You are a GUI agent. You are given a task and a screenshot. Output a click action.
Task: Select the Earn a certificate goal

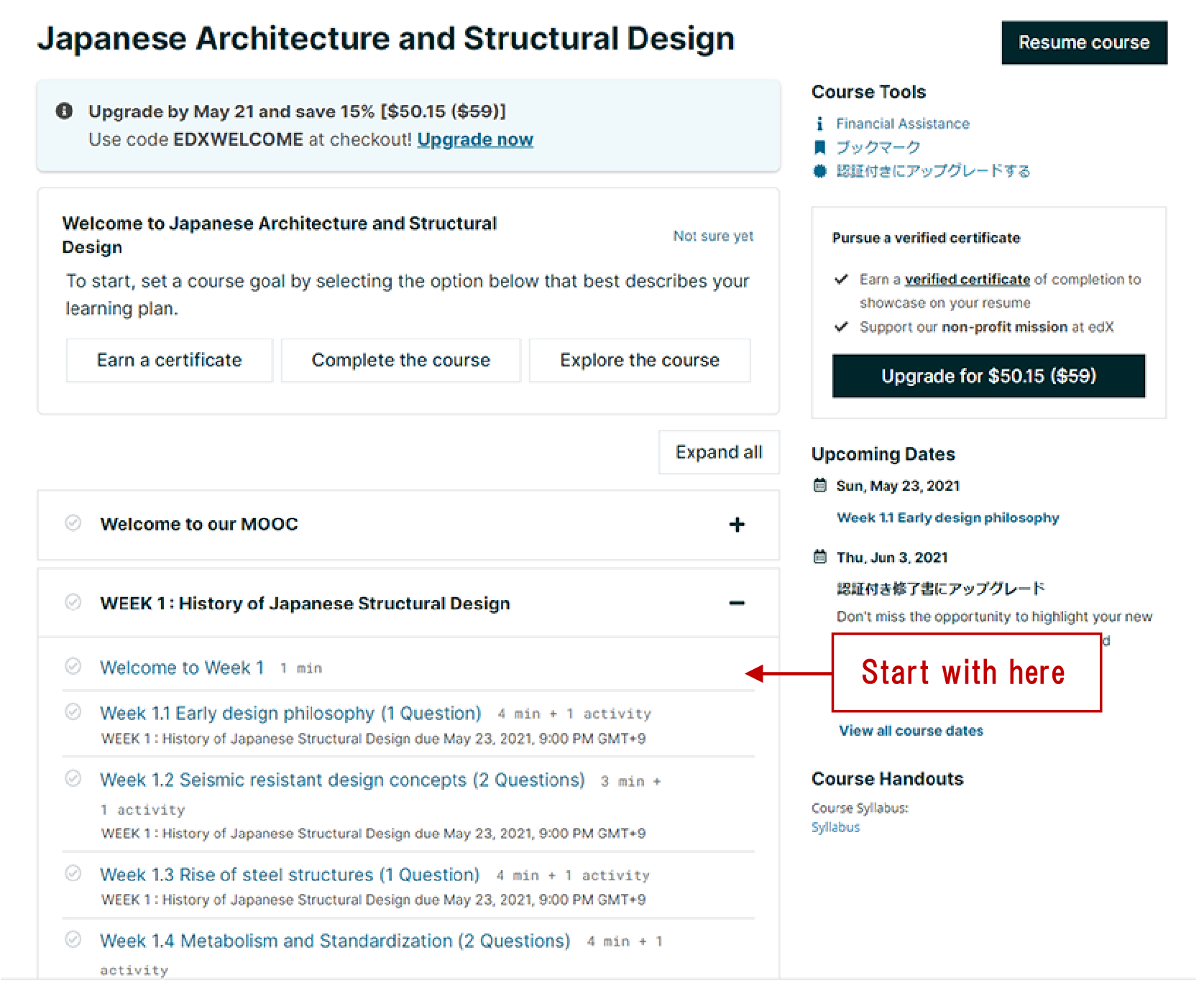click(170, 360)
